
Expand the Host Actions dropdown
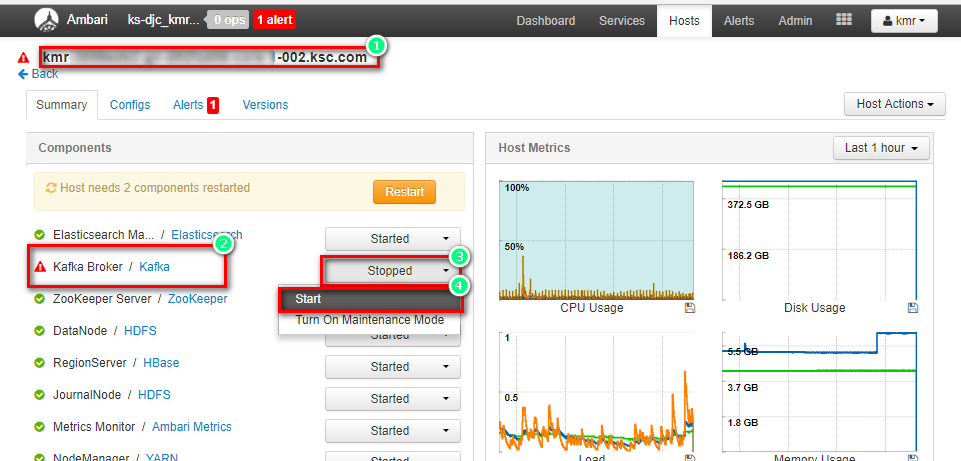895,104
